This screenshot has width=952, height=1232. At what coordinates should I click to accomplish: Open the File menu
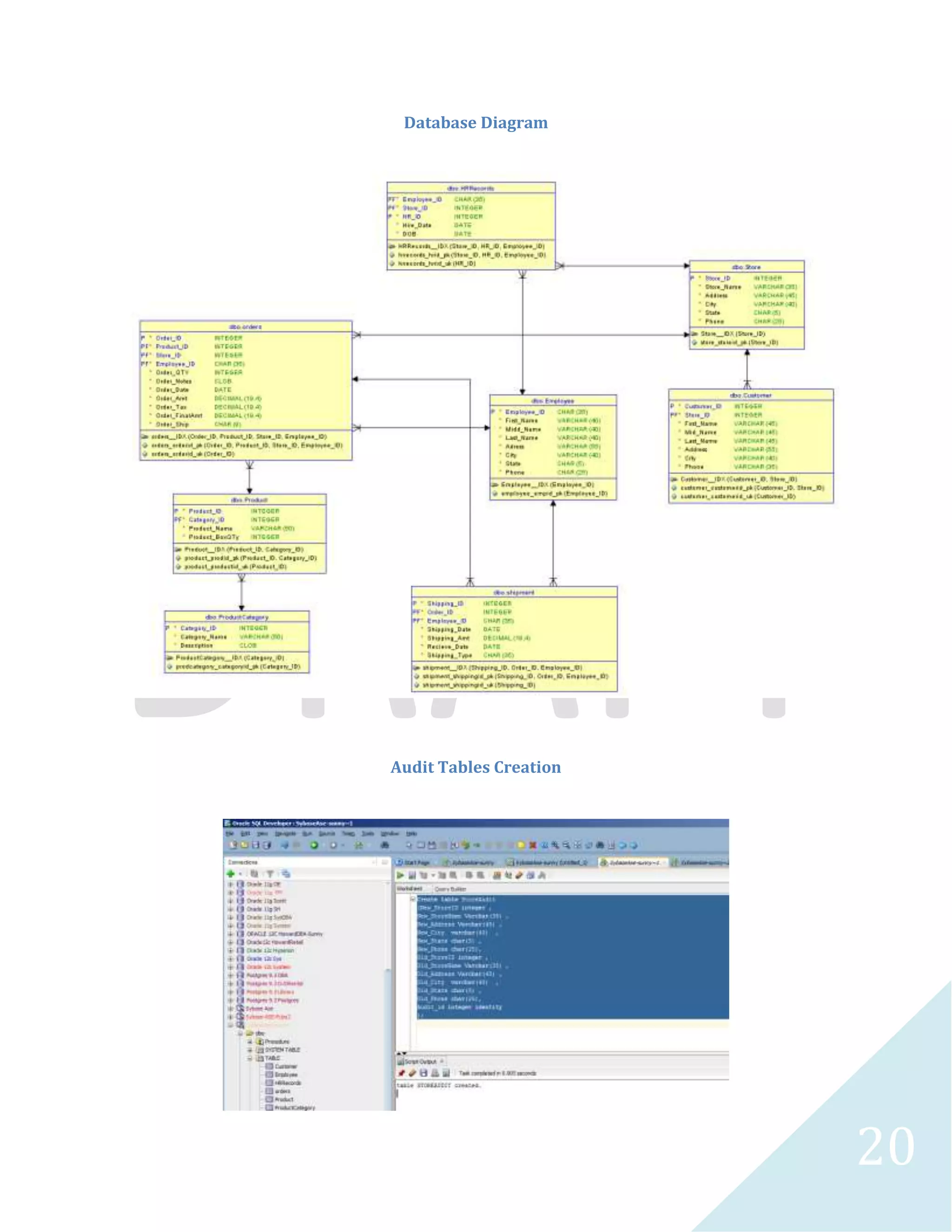pyautogui.click(x=230, y=833)
